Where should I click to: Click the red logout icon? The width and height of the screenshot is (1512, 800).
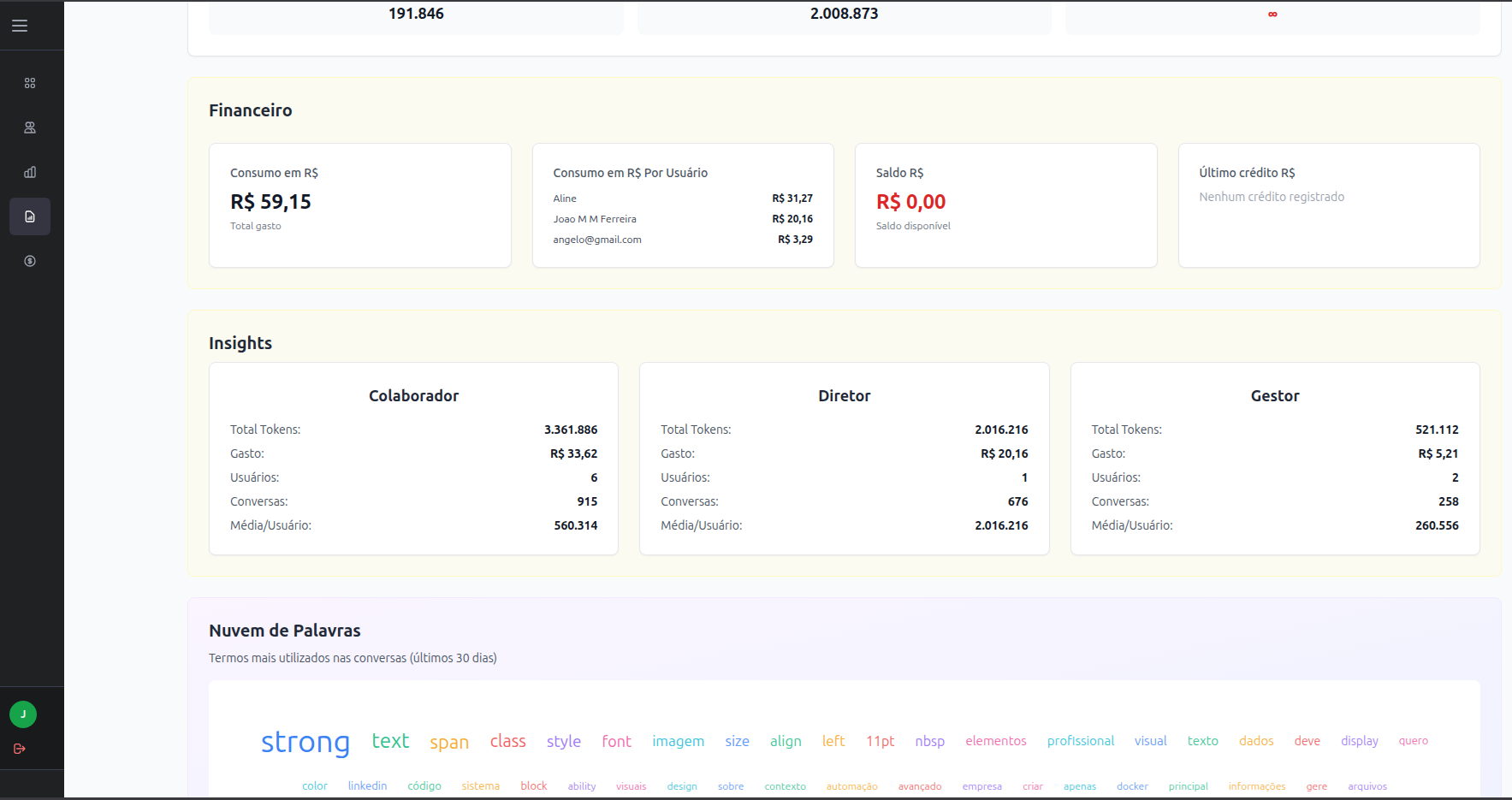pyautogui.click(x=20, y=749)
